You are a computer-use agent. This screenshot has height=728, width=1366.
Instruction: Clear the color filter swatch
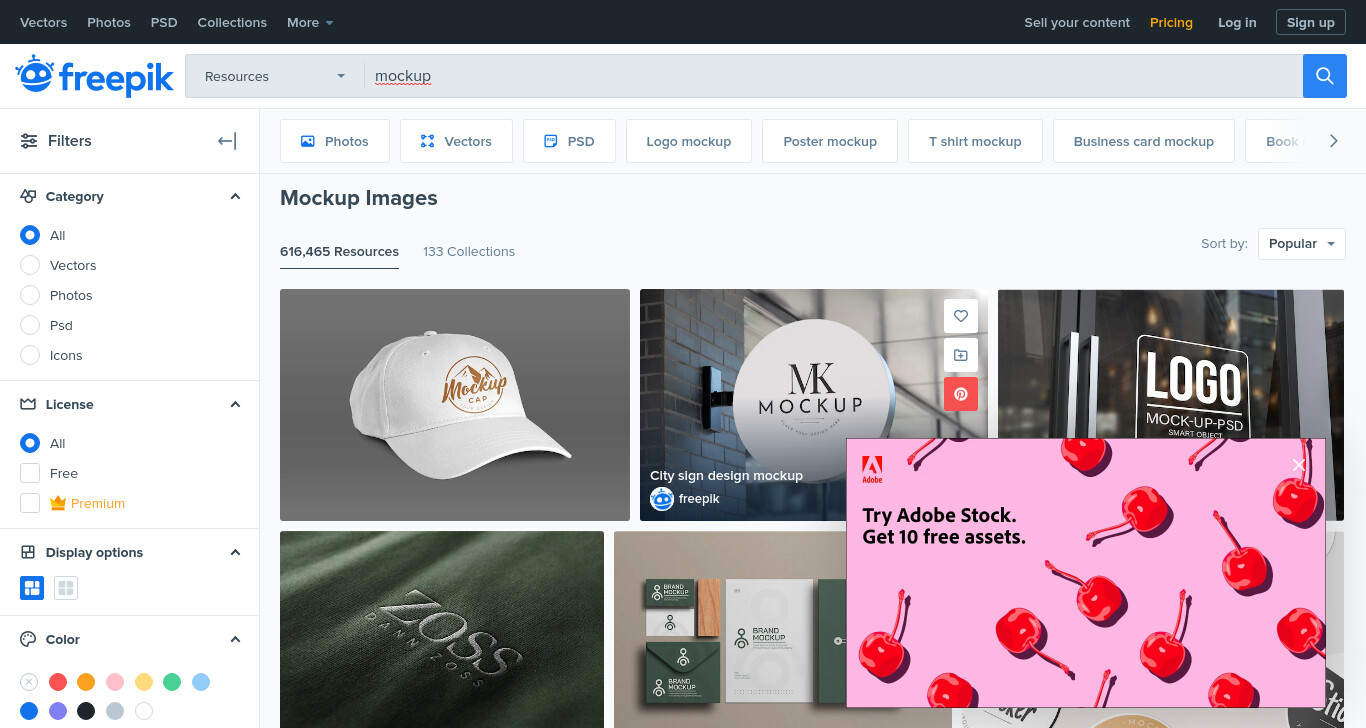29,682
